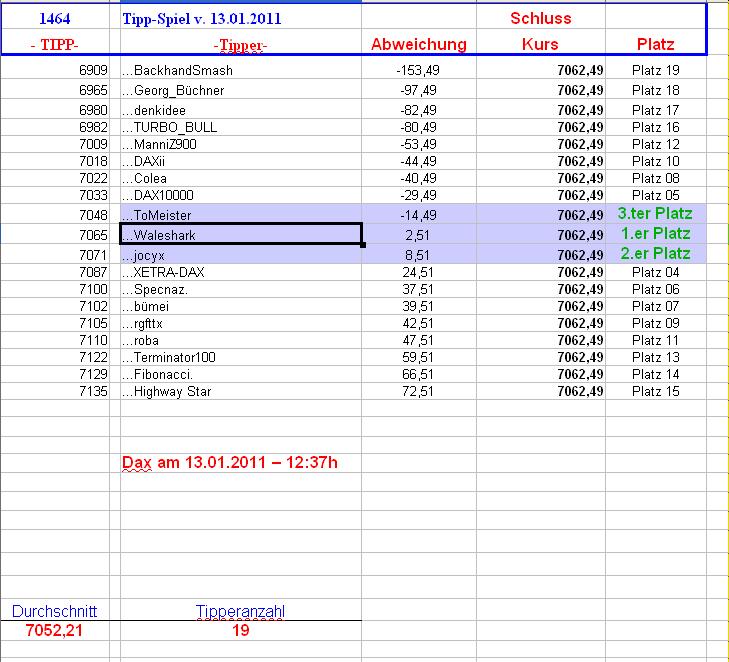Click the deviation cell -97,49
The height and width of the screenshot is (662, 729).
pos(418,90)
